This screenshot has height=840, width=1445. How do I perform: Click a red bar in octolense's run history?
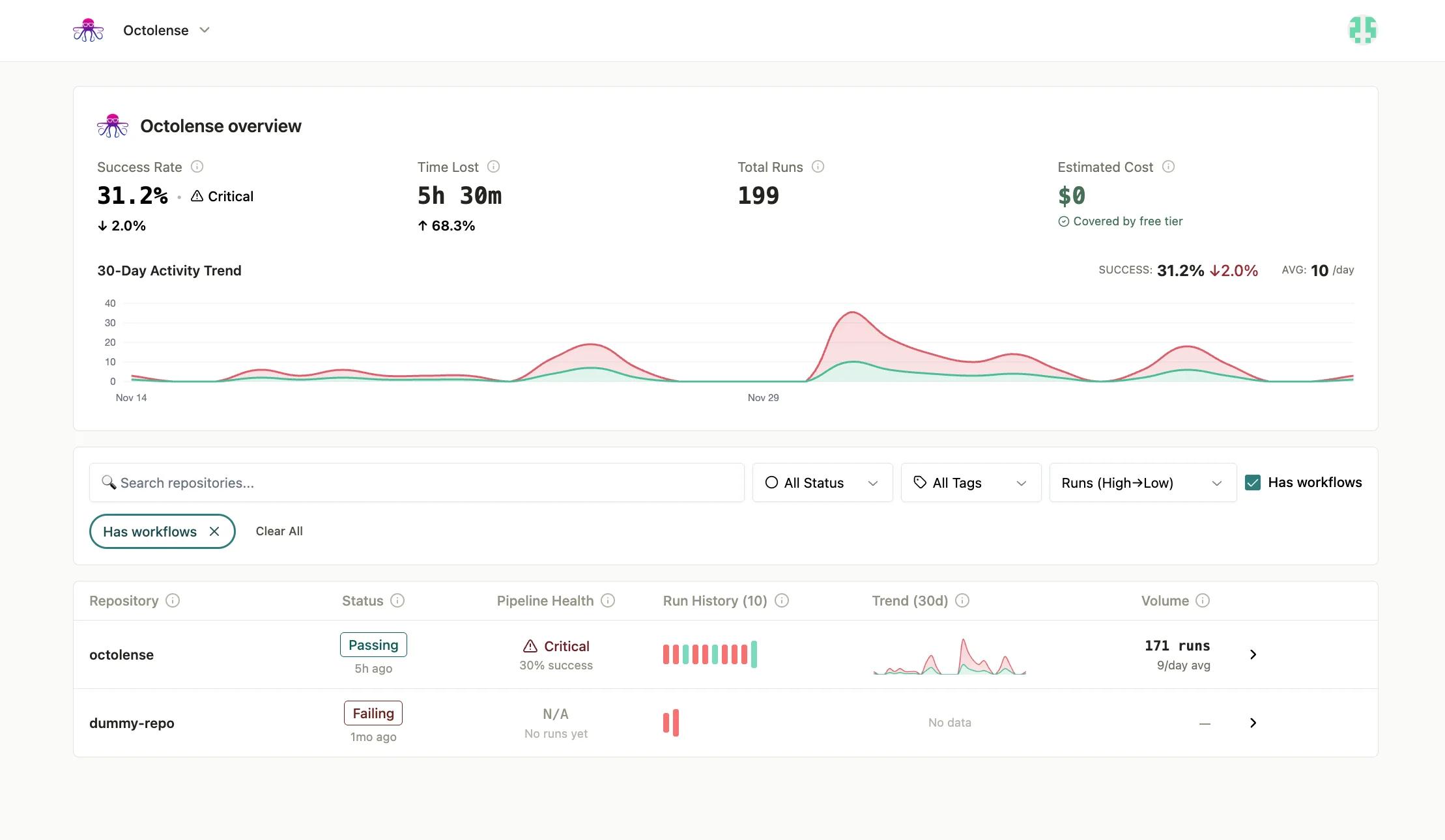[x=666, y=654]
